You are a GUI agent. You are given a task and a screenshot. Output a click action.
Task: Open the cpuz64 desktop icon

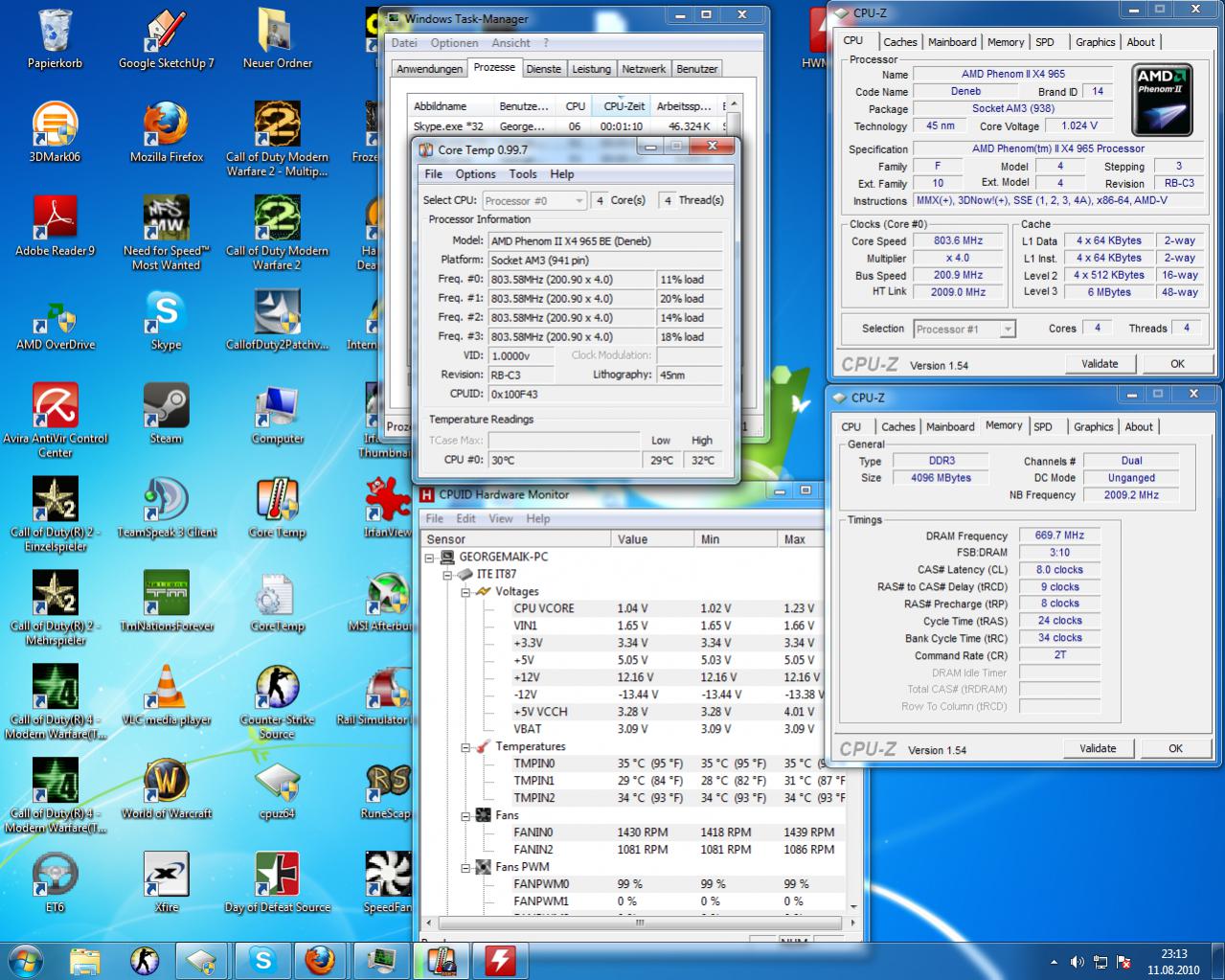pyautogui.click(x=277, y=789)
